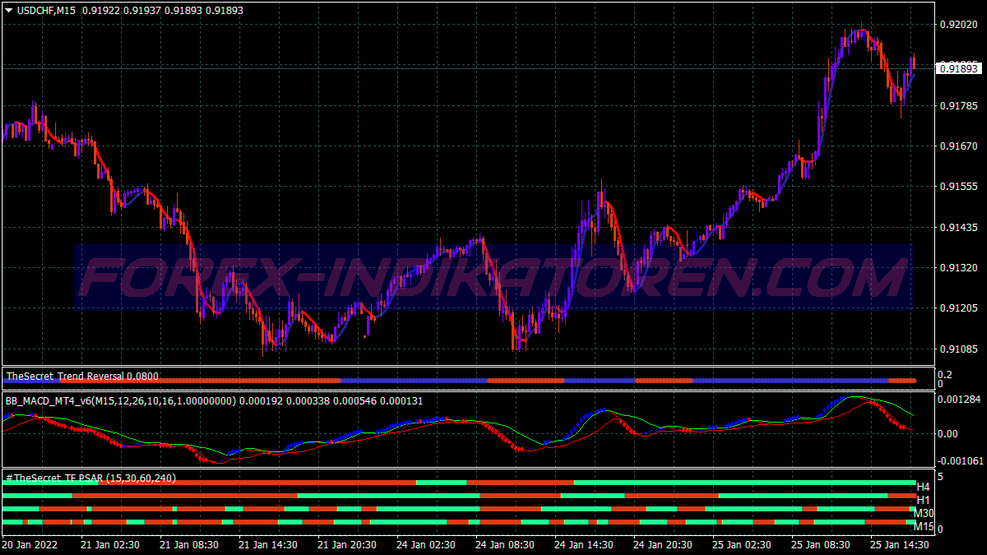Screen dimensions: 987x555
Task: Click the 21 Jan 08:30 time label
Action: (189, 545)
